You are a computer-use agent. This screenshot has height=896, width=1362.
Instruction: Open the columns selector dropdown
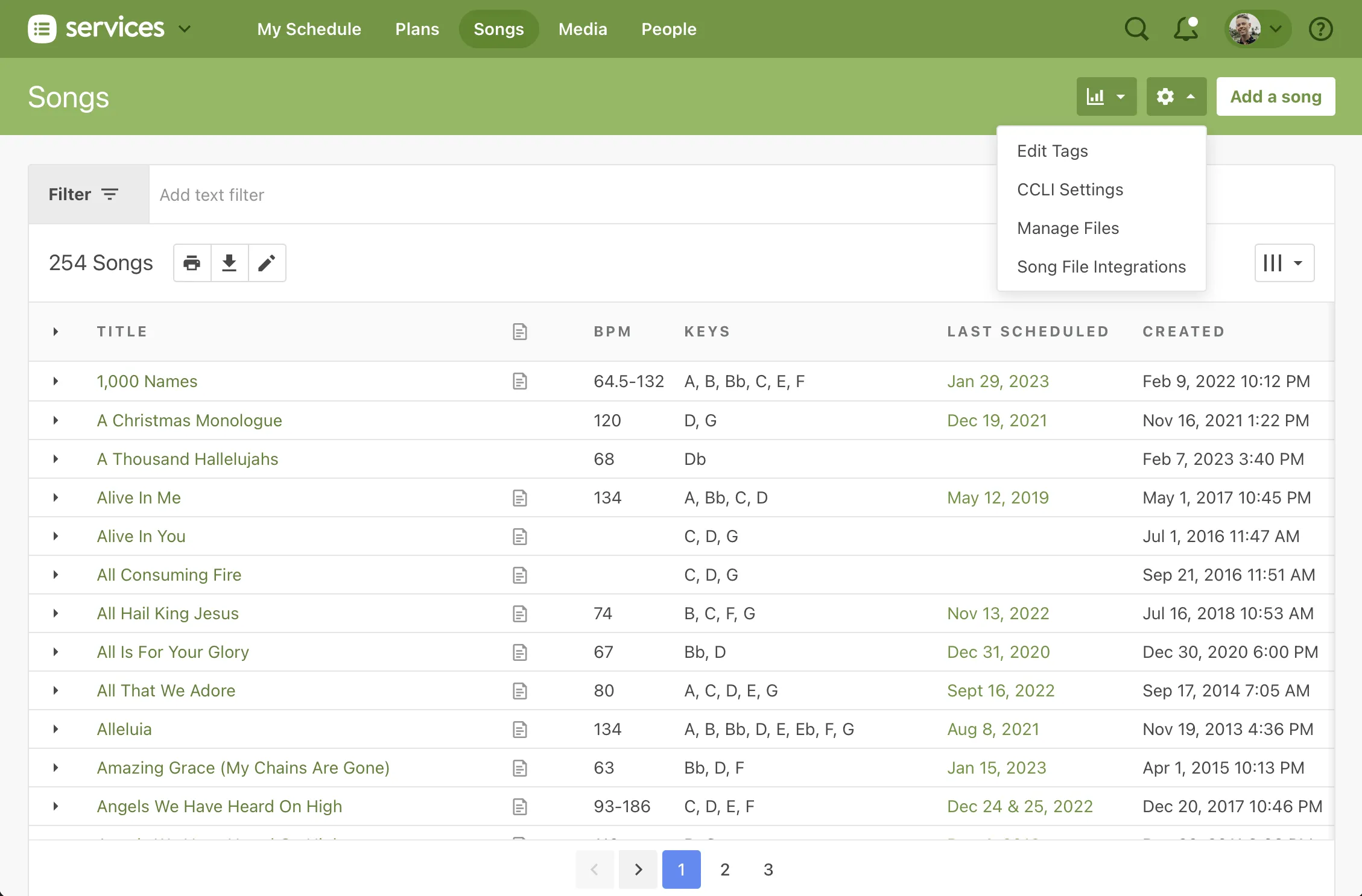(x=1284, y=263)
